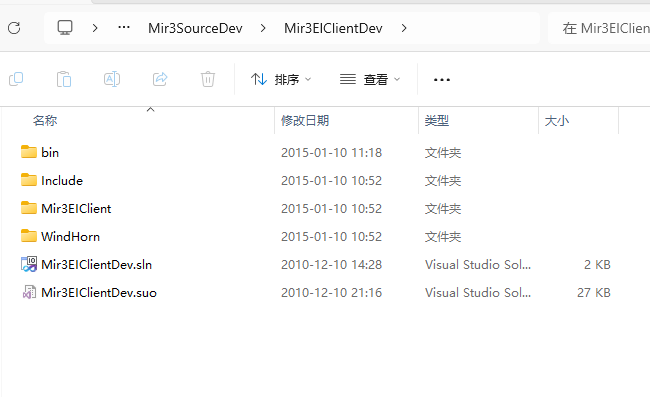Click the Share icon in the toolbar
Screen dimensions: 650x397
(x=160, y=79)
